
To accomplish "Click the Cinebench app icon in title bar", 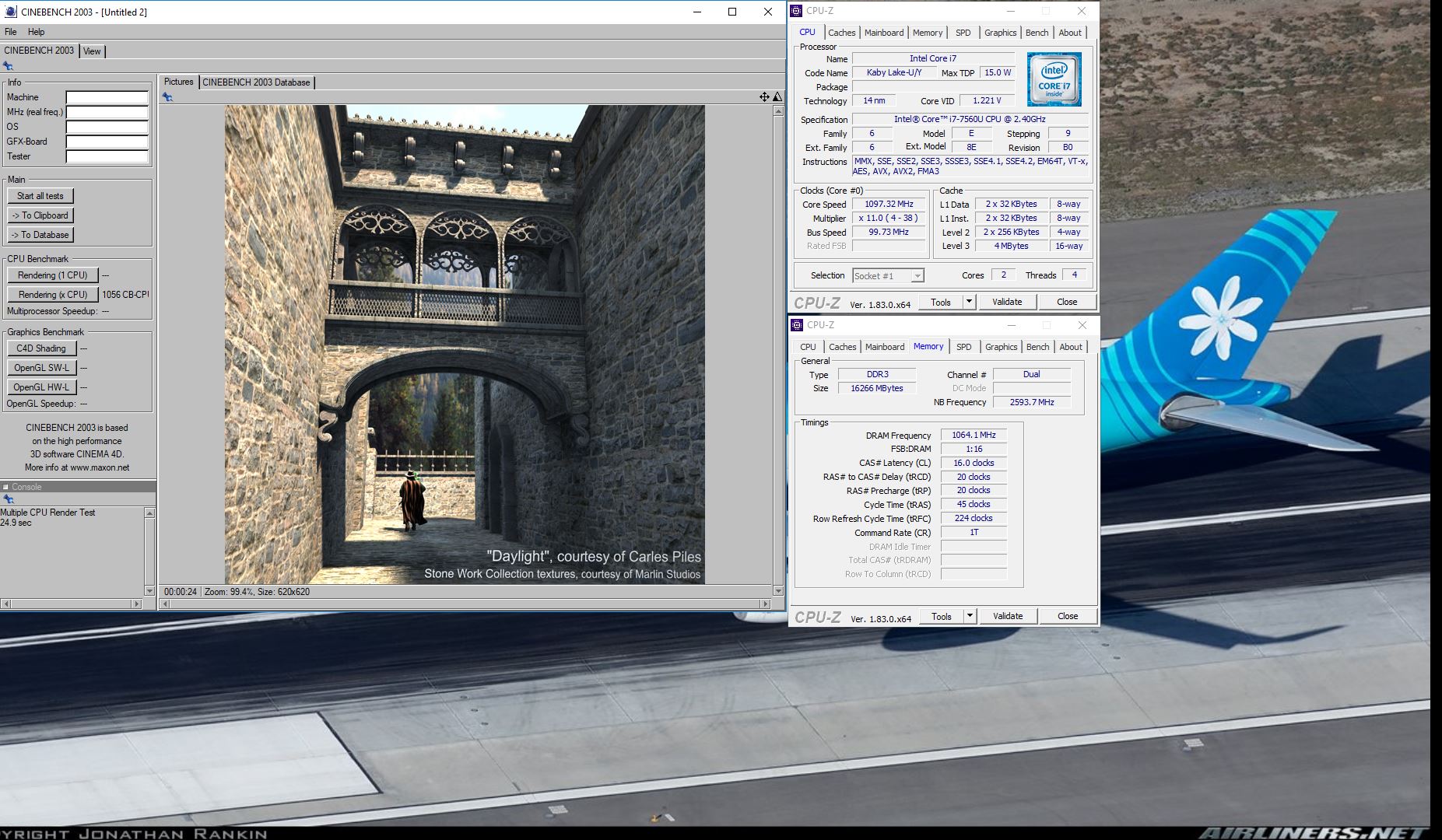I will pos(10,12).
